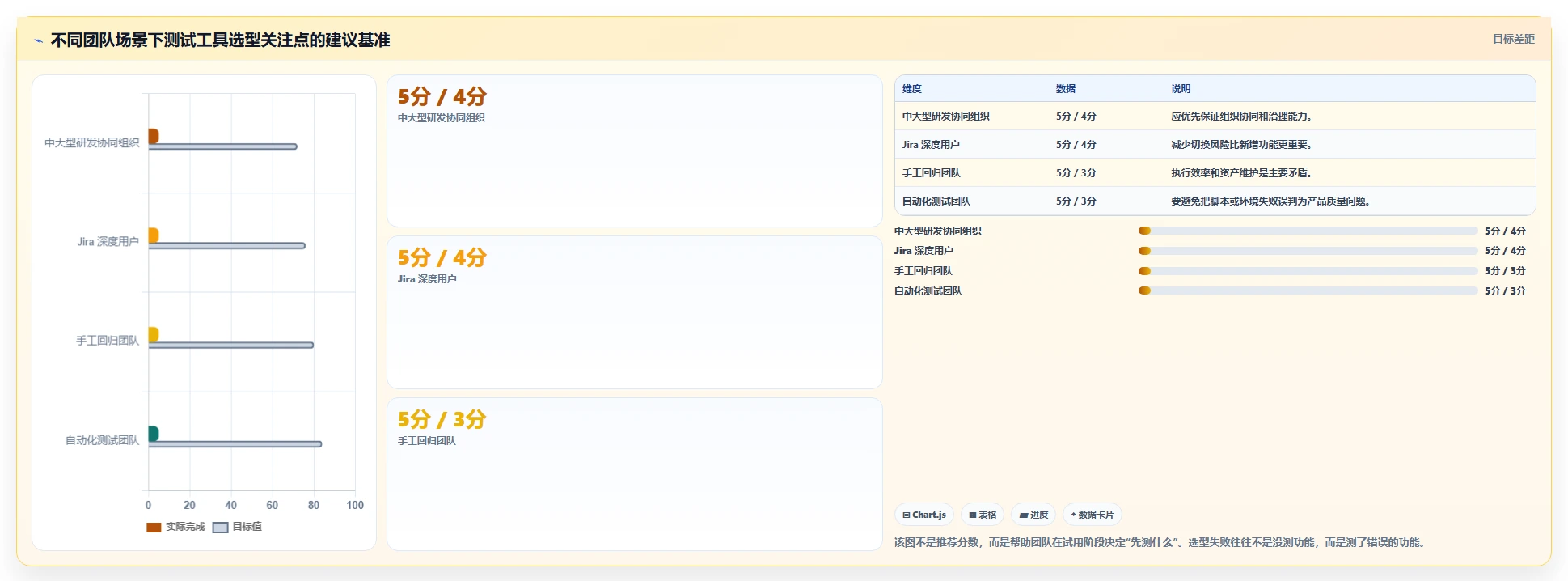
Task: Click text 要避免把脚本或环境失败误判为产品质量问题。
Action: 1273,201
